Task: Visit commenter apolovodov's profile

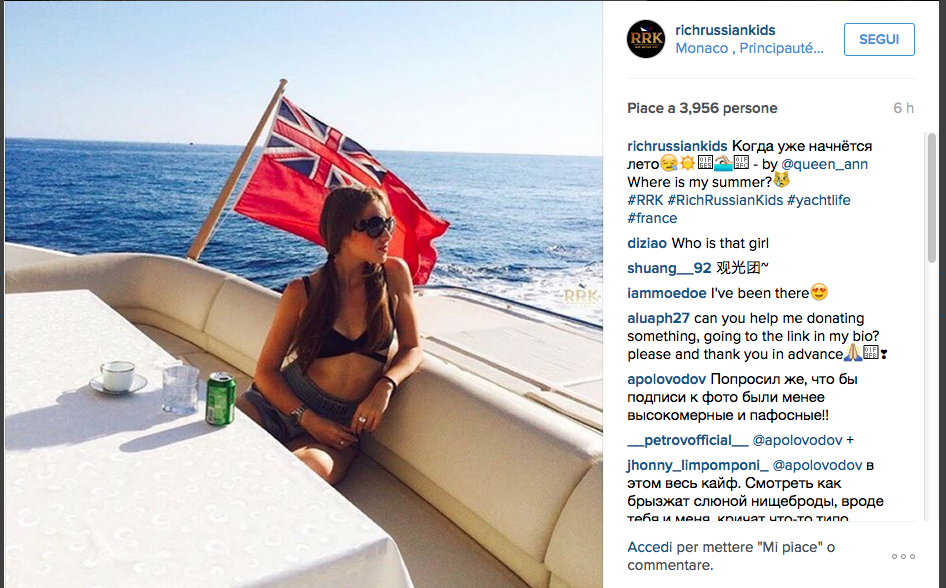Action: point(667,379)
